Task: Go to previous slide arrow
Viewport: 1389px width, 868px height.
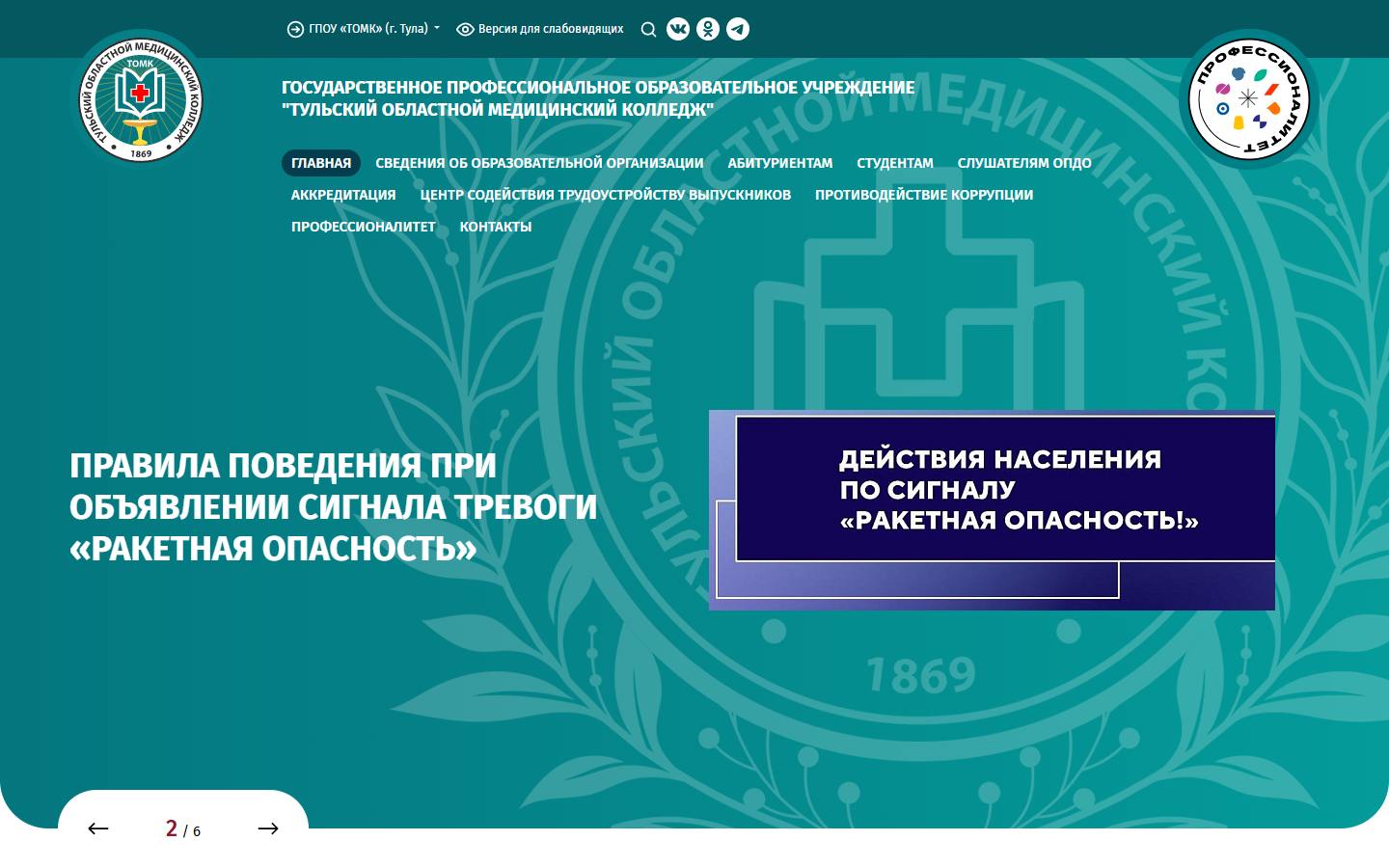Action: [98, 828]
